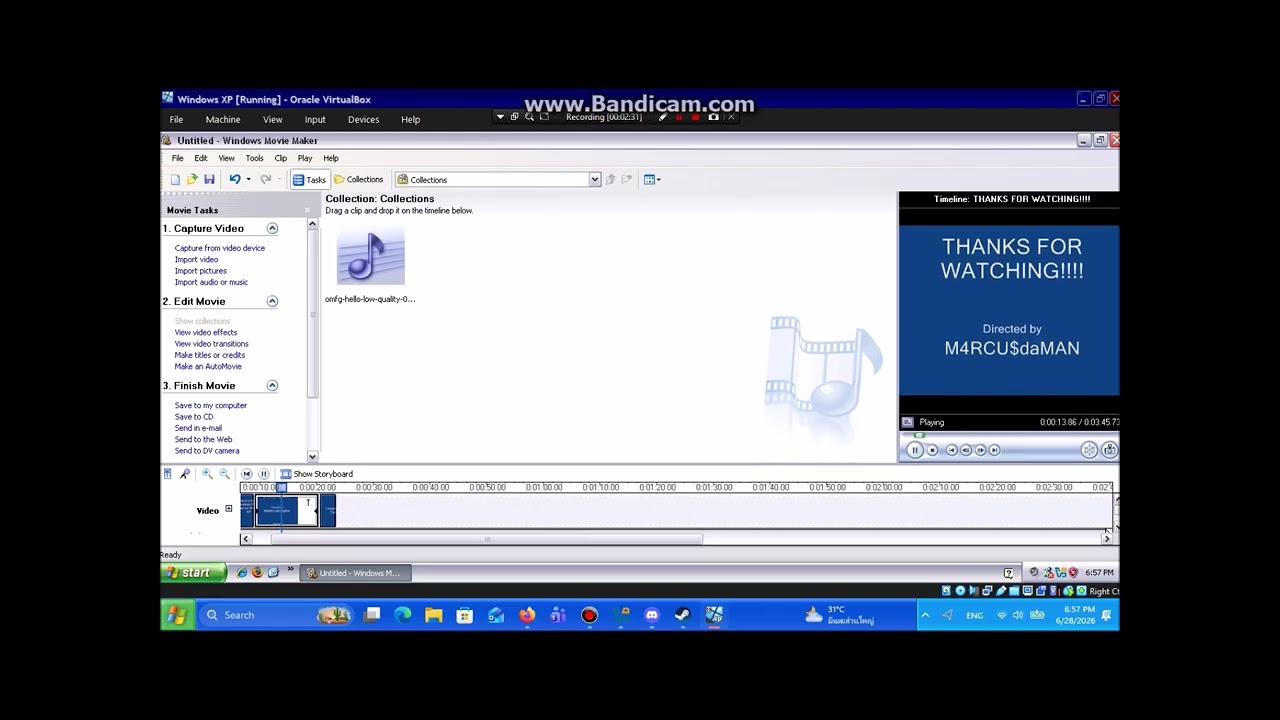
Task: Select the omfg-hello-low-quality audio clip
Action: pyautogui.click(x=370, y=266)
